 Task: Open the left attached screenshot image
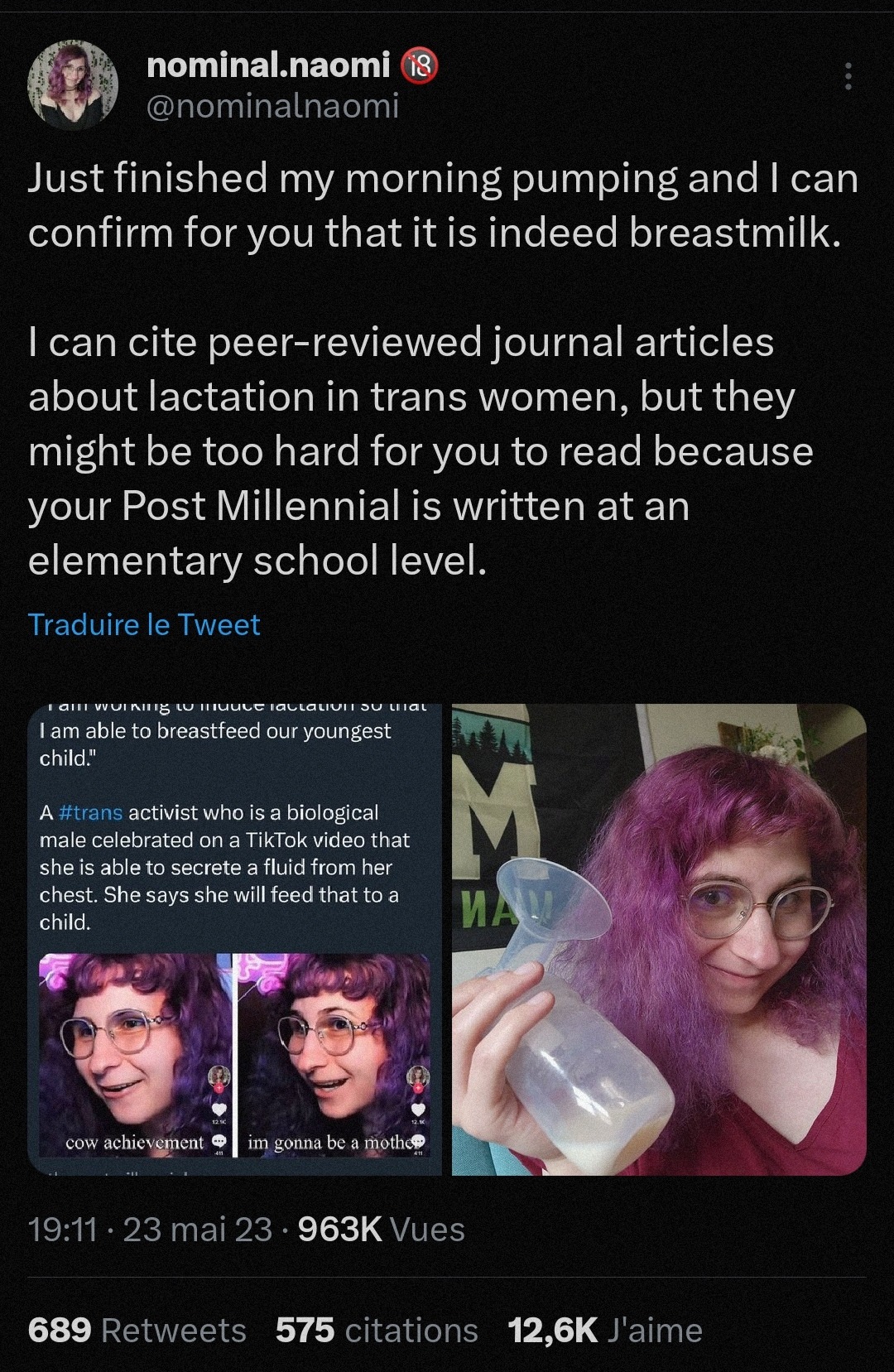point(235,940)
